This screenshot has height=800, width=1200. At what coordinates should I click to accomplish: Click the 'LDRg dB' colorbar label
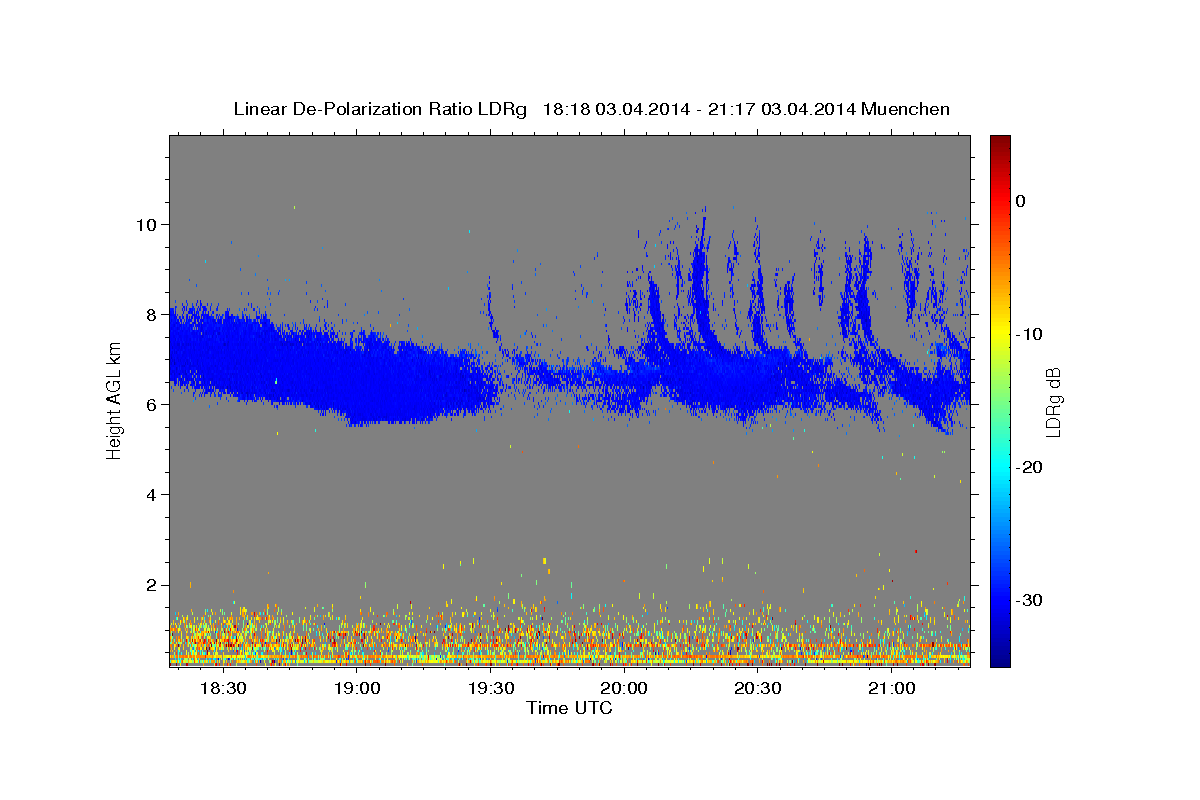tap(1052, 401)
